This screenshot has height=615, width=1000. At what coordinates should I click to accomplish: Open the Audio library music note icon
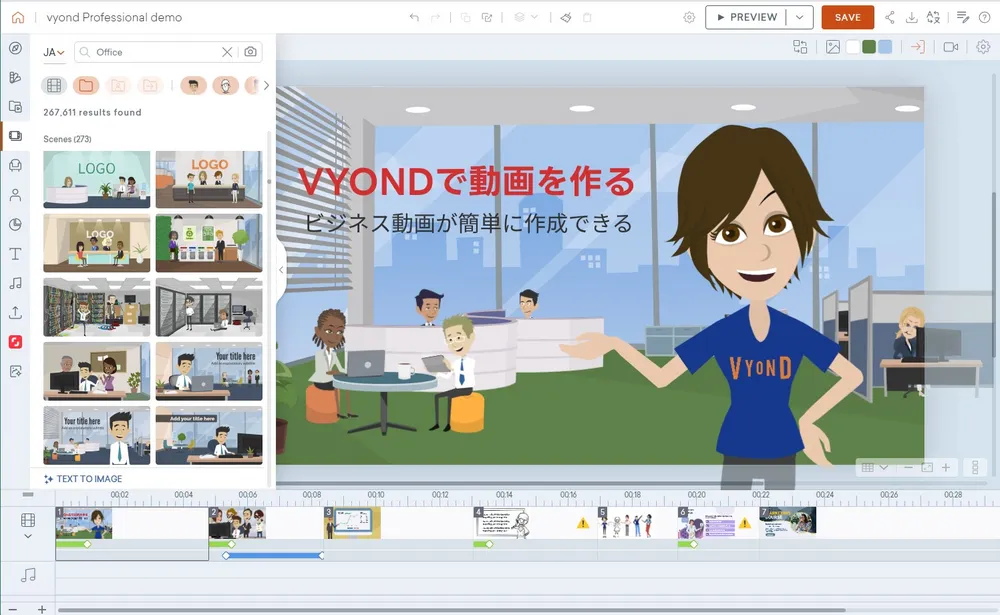point(15,283)
